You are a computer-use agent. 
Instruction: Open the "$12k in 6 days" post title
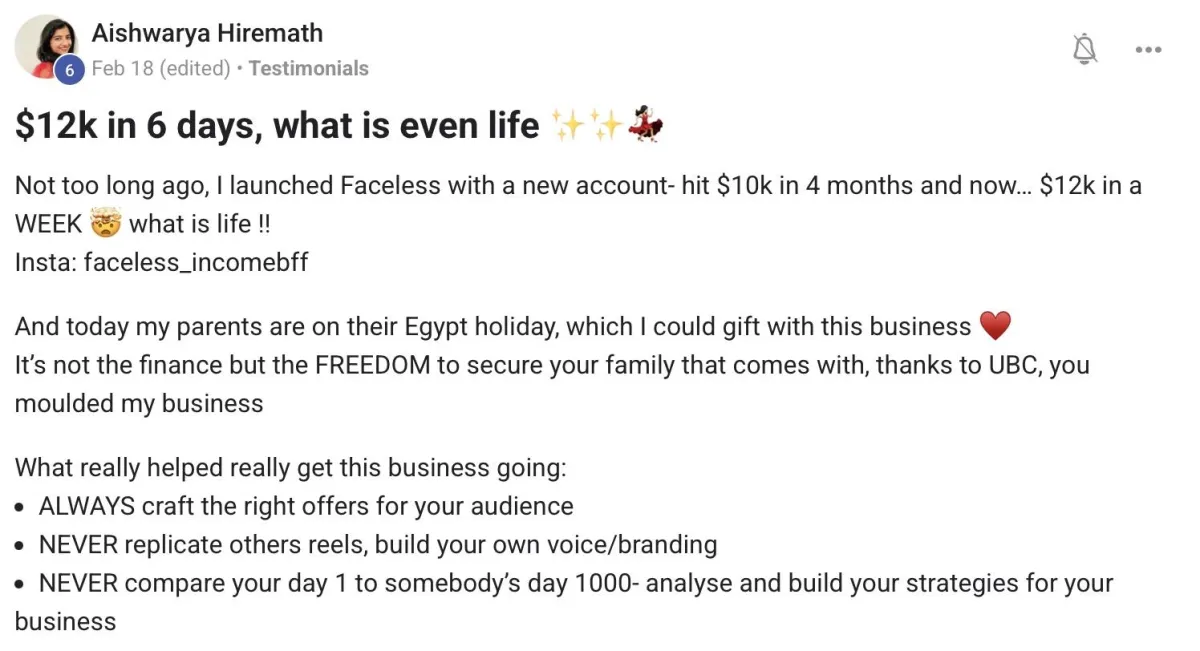[277, 126]
